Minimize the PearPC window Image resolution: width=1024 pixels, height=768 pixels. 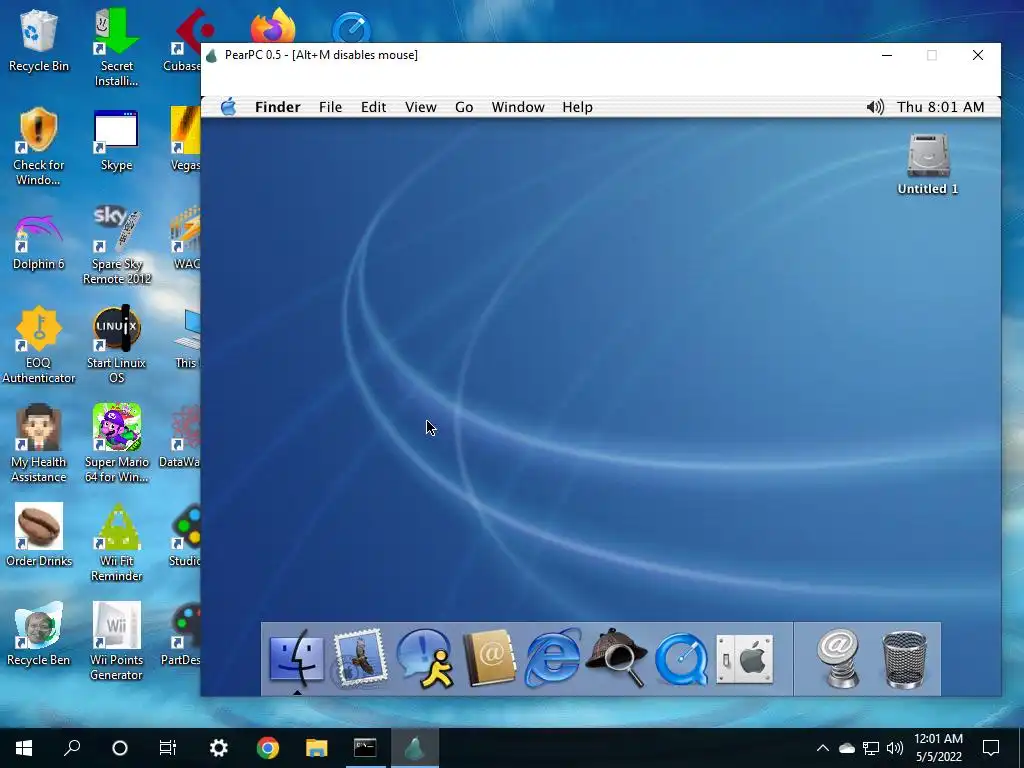pyautogui.click(x=887, y=55)
